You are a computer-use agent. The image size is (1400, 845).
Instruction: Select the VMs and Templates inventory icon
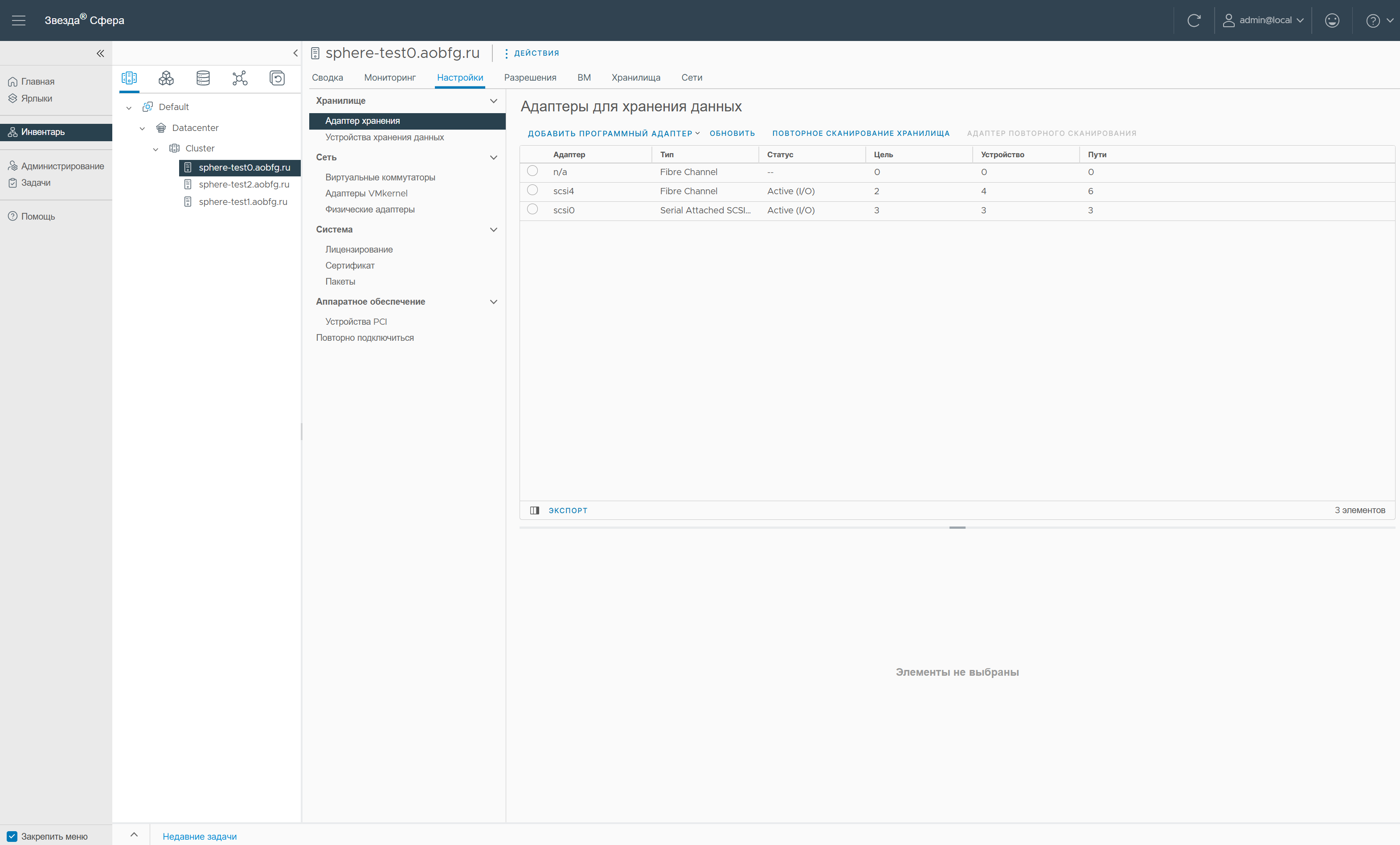pyautogui.click(x=166, y=78)
